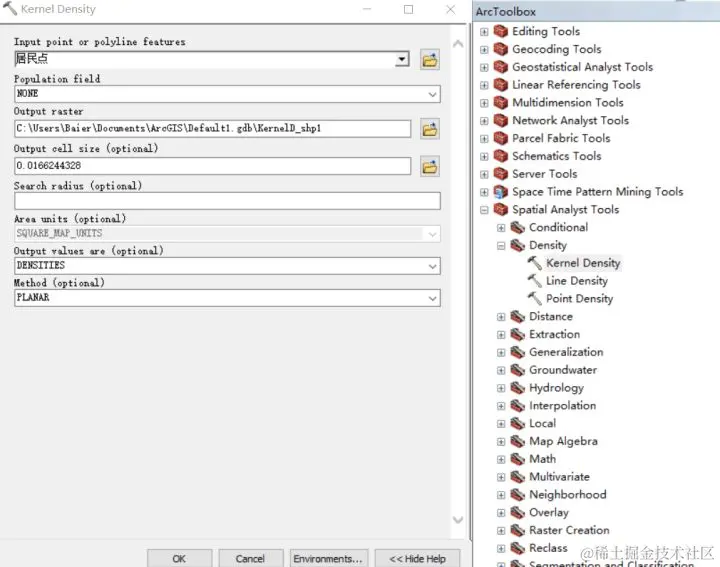This screenshot has width=720, height=567.
Task: Select the Multivariate toolset label
Action: [x=559, y=477]
